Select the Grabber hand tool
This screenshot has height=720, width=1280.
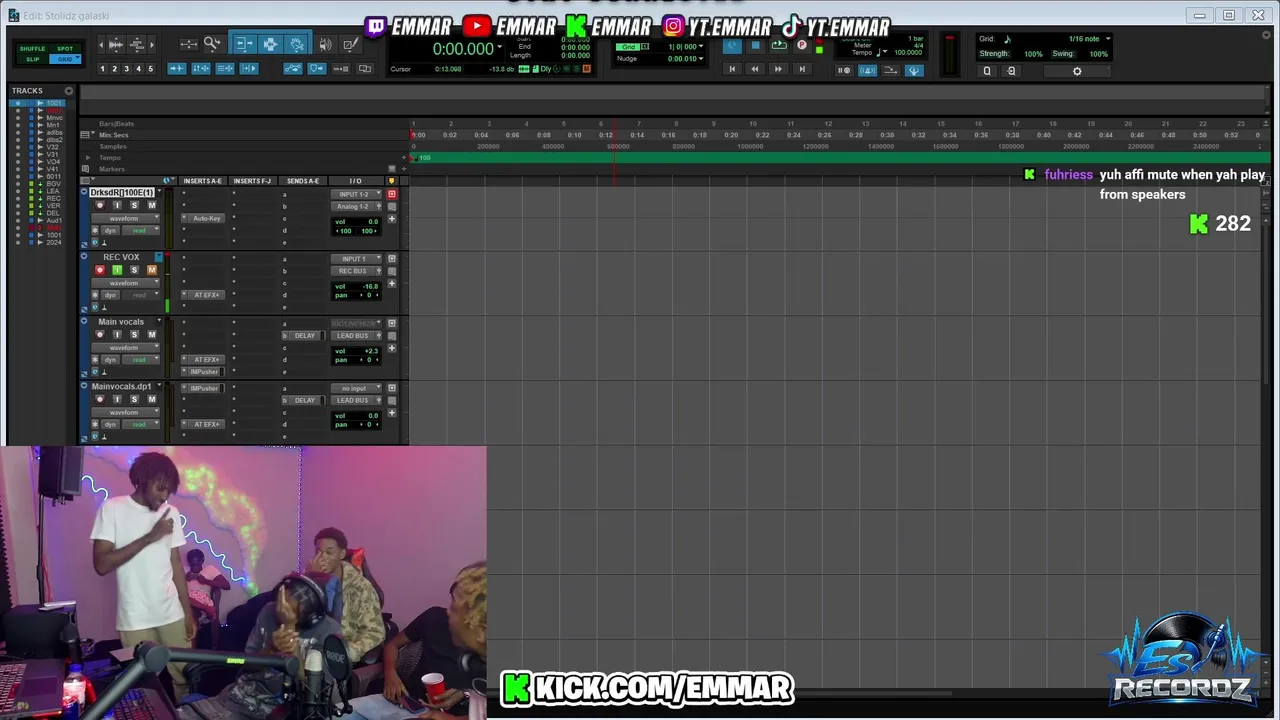point(297,44)
